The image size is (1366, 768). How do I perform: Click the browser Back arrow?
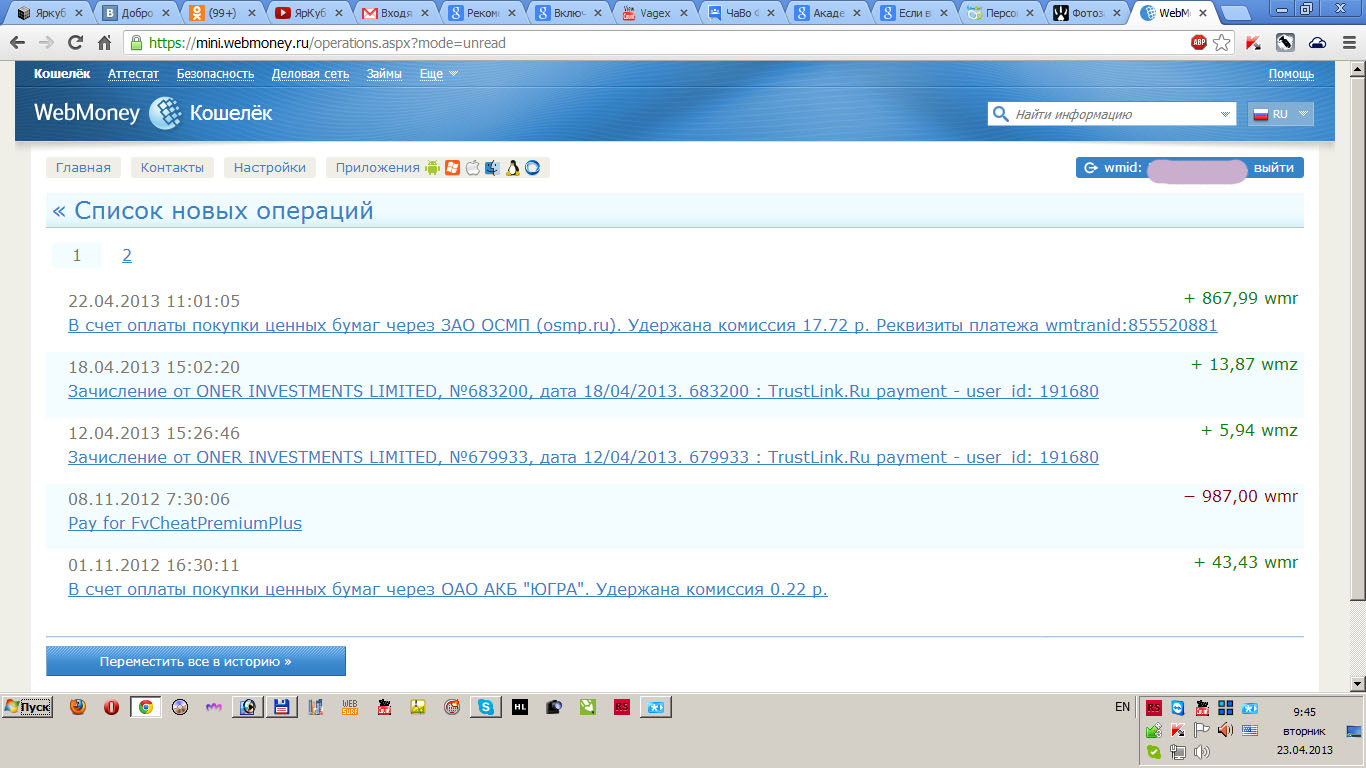point(17,43)
